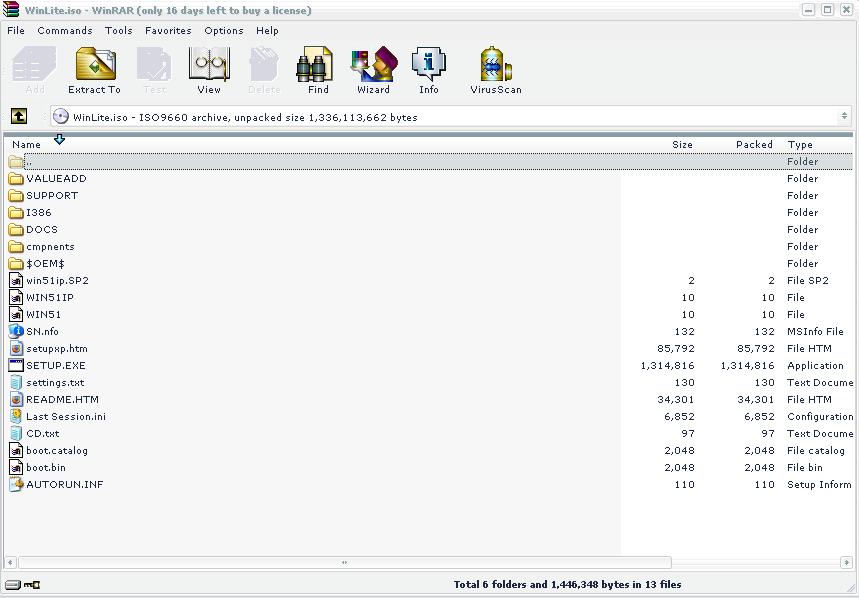
Task: Click the Last Session.ini file icon
Action: pos(16,416)
